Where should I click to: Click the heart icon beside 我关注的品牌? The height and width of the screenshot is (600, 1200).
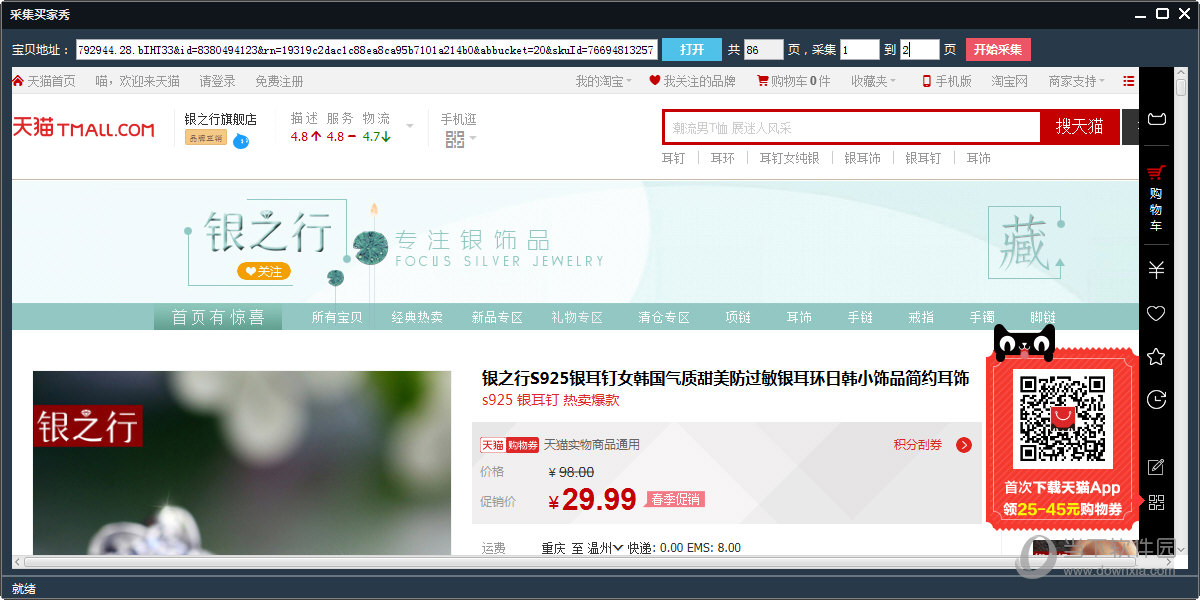click(655, 81)
